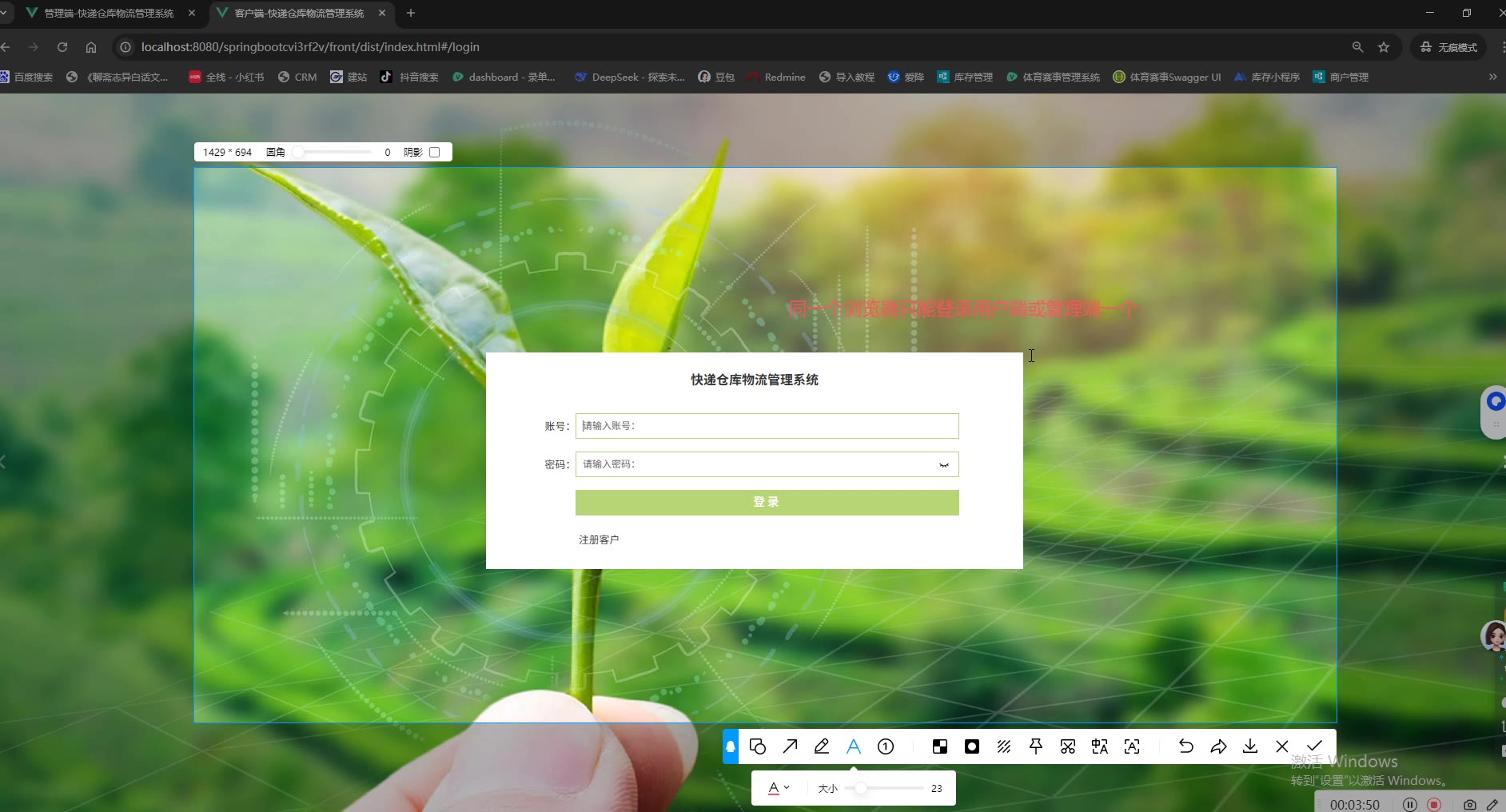
Task: Undo the last annotation
Action: 1186,746
